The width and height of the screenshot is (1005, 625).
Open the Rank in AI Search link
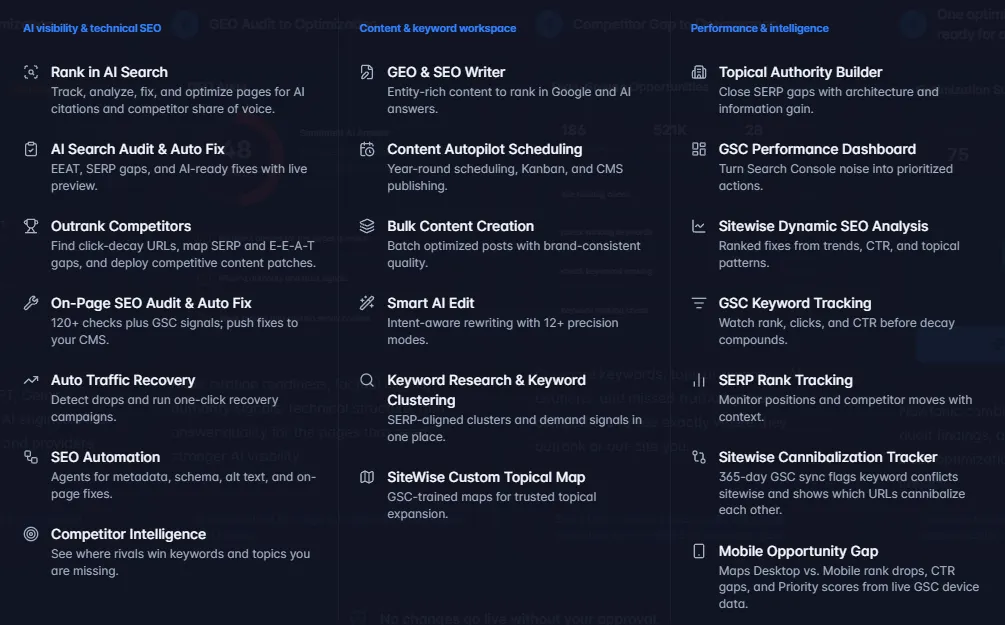110,72
